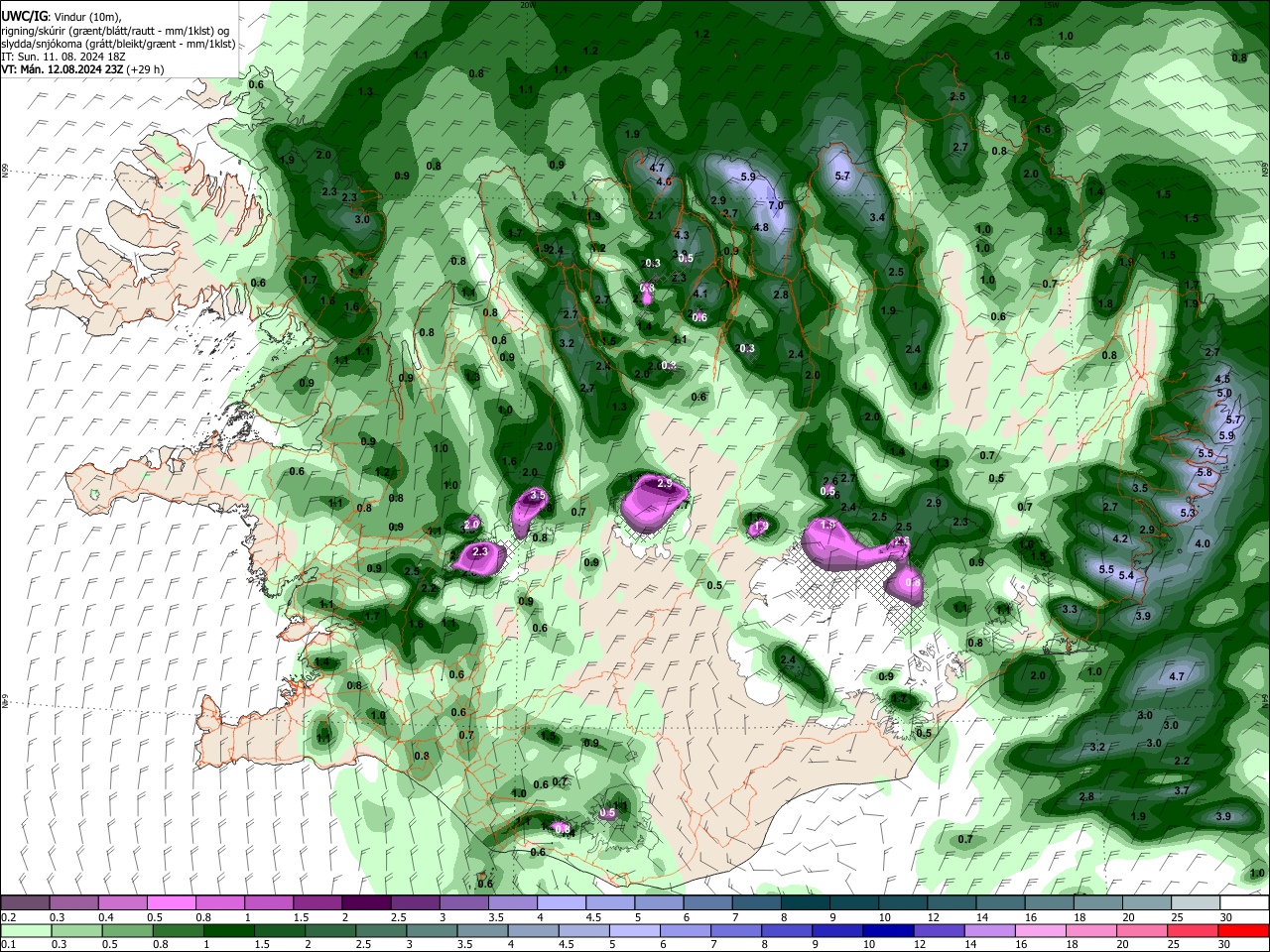The width and height of the screenshot is (1270, 952).
Task: Select the dark teal swatch labeled 8 in upper legend
Action: point(806,902)
